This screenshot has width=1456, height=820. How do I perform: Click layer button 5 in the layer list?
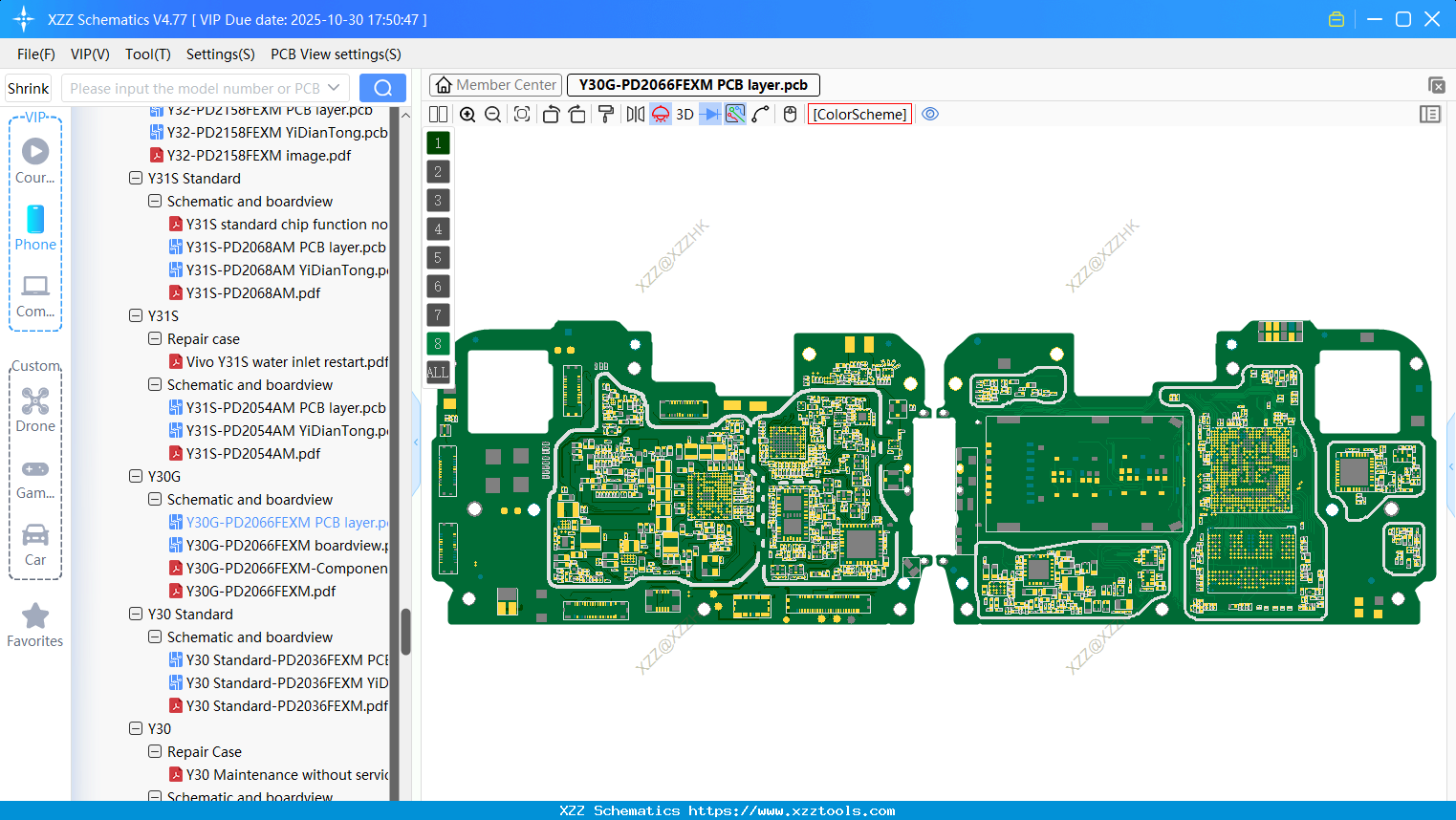coord(437,257)
